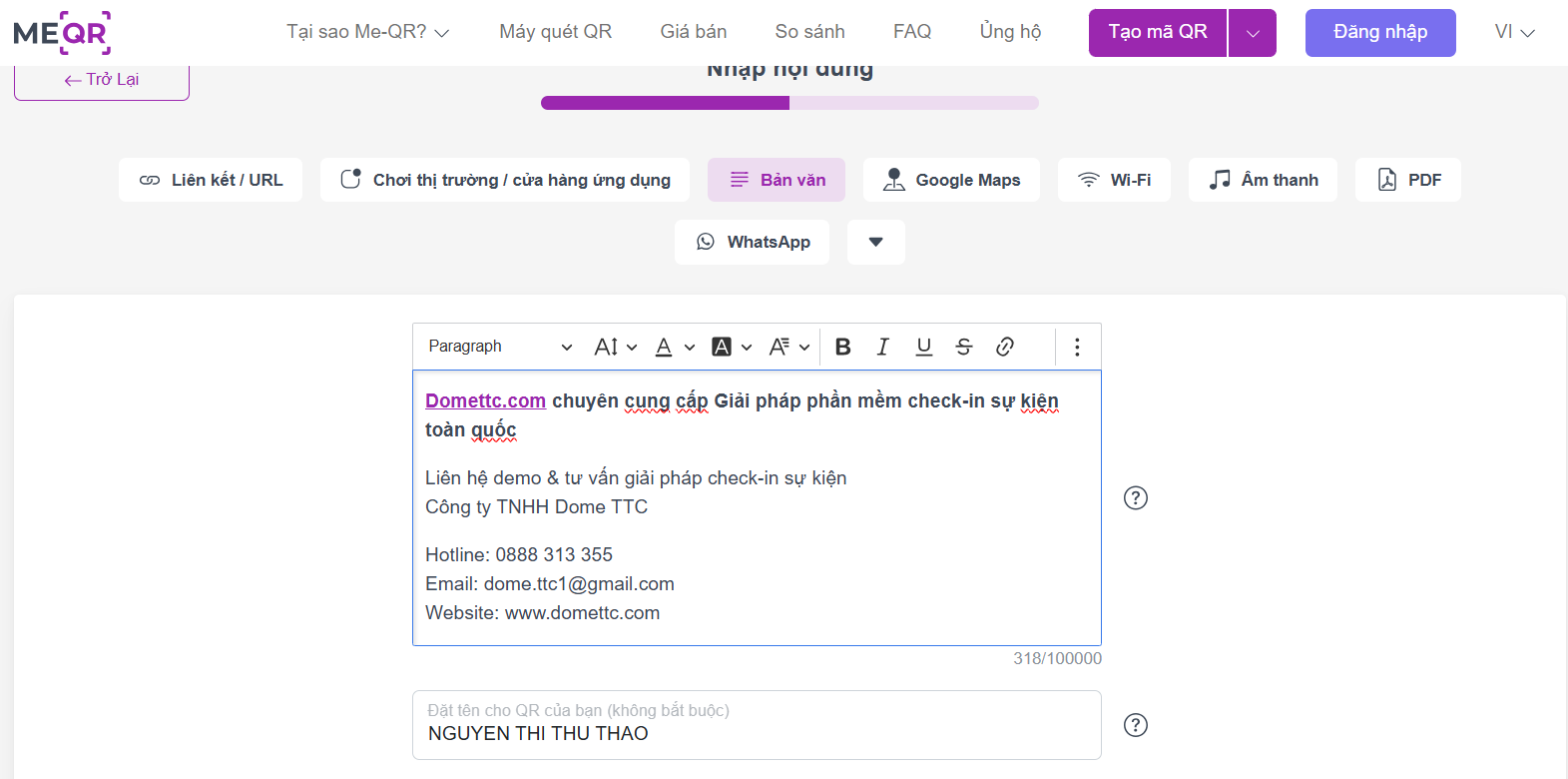Screen dimensions: 1568x779
Task: Click the Hotline line in text editor
Action: (519, 554)
